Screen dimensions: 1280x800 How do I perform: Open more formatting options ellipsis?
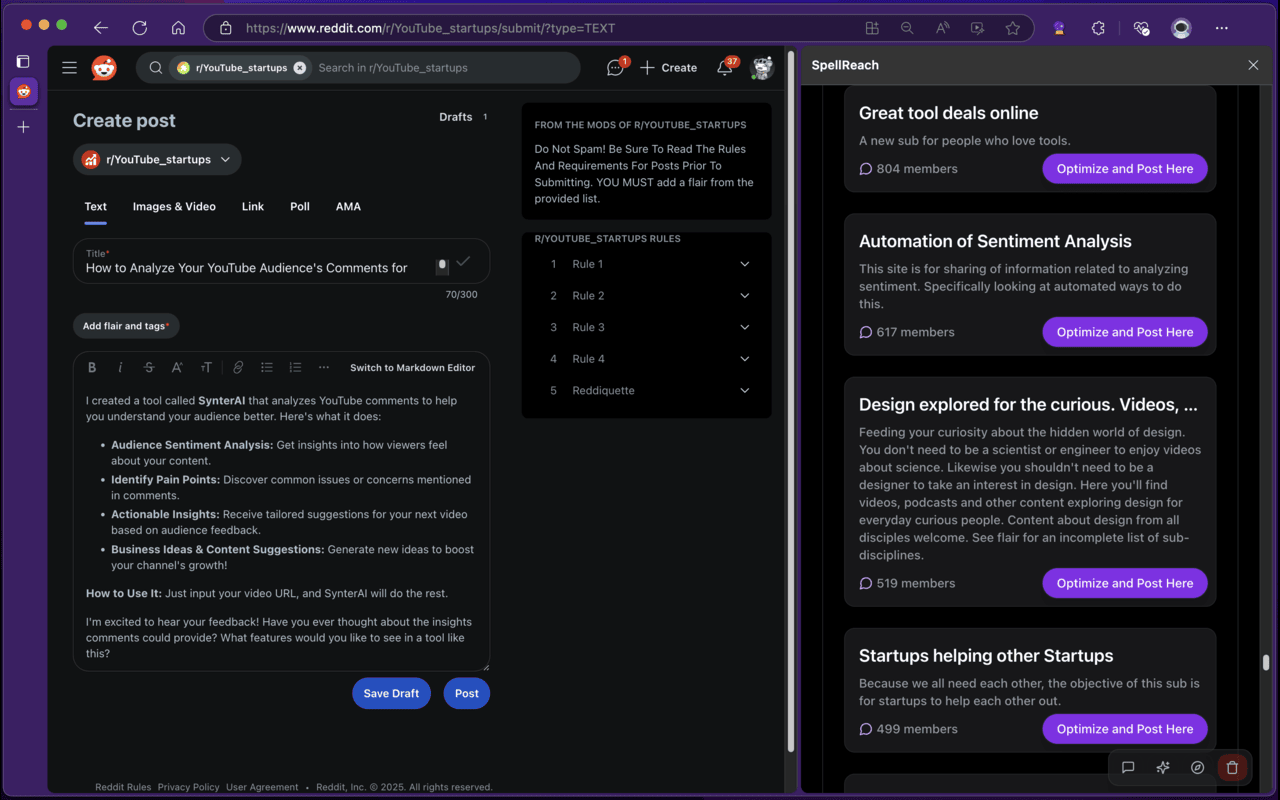pos(323,367)
